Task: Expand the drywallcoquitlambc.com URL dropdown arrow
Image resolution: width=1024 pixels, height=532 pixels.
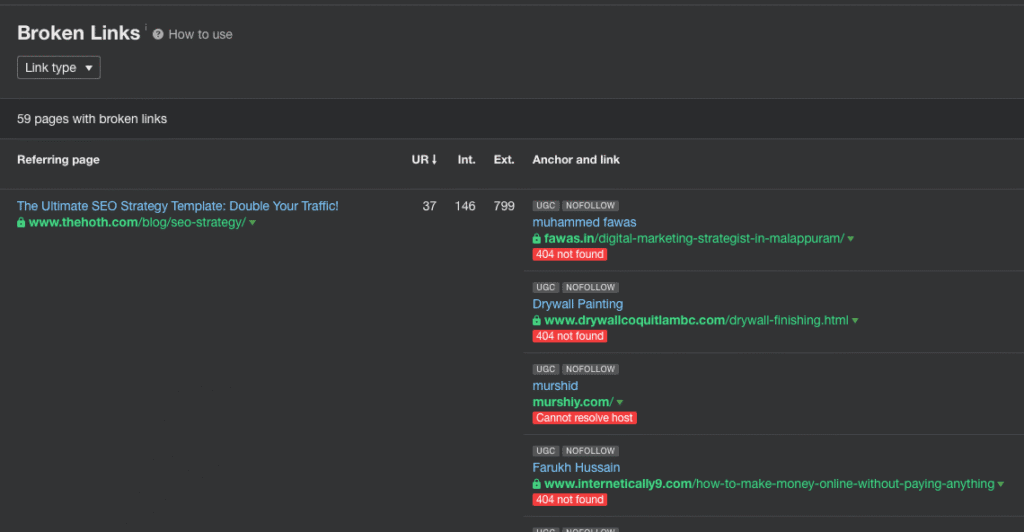Action: coord(855,321)
